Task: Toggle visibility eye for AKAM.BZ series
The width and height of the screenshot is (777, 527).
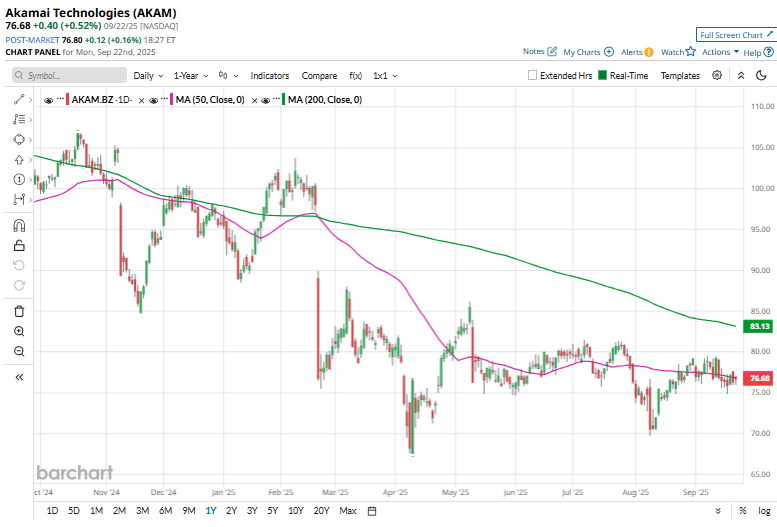Action: coord(49,101)
